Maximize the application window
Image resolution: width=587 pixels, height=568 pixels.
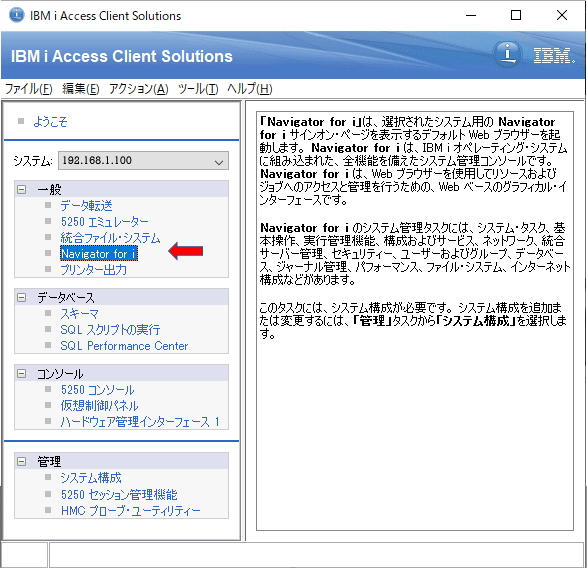click(516, 15)
